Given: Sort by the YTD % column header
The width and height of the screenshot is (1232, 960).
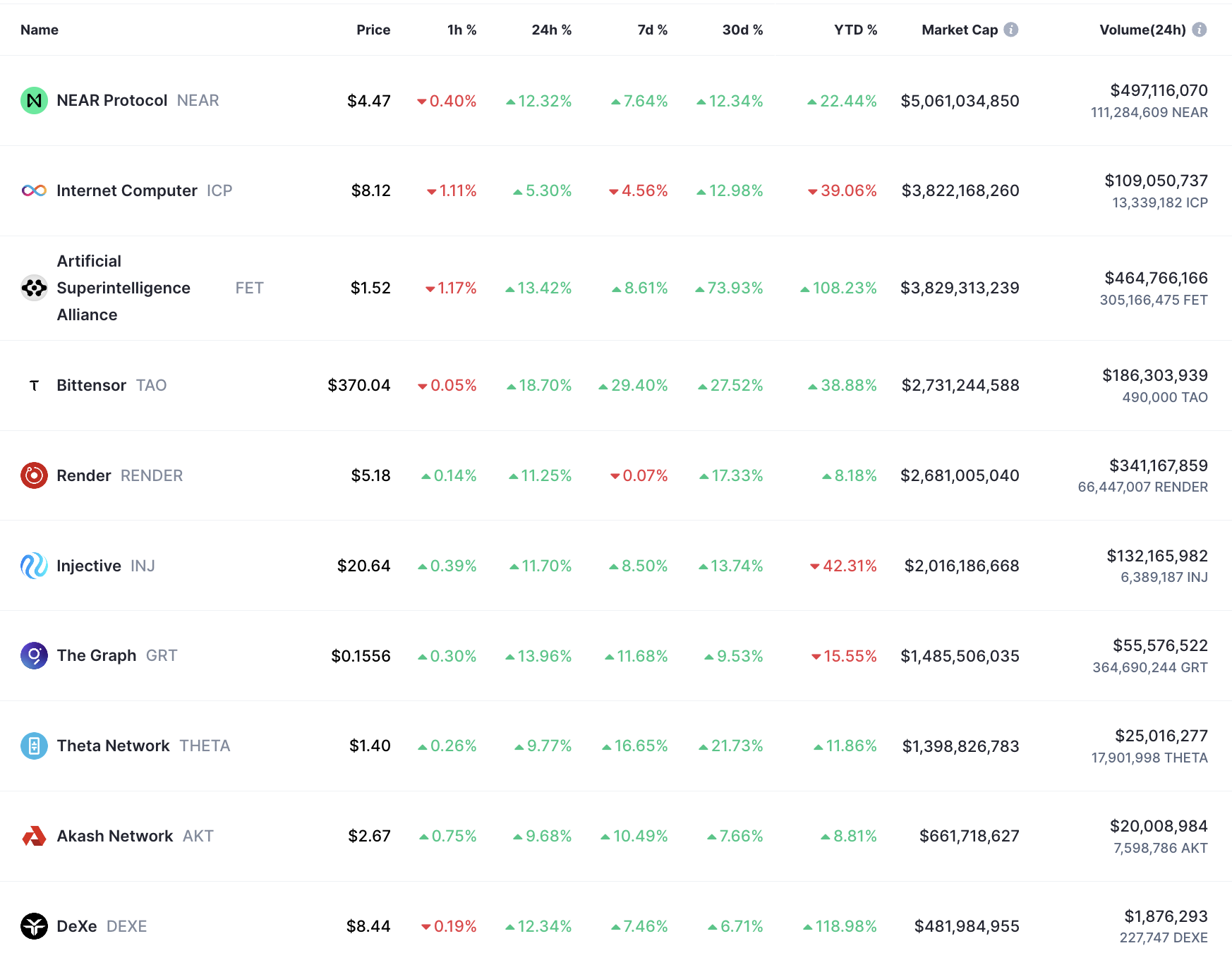Looking at the screenshot, I should (x=855, y=30).
